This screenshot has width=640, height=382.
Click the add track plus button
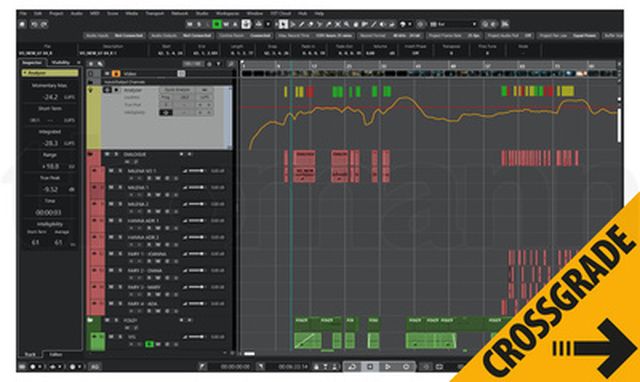pos(91,64)
